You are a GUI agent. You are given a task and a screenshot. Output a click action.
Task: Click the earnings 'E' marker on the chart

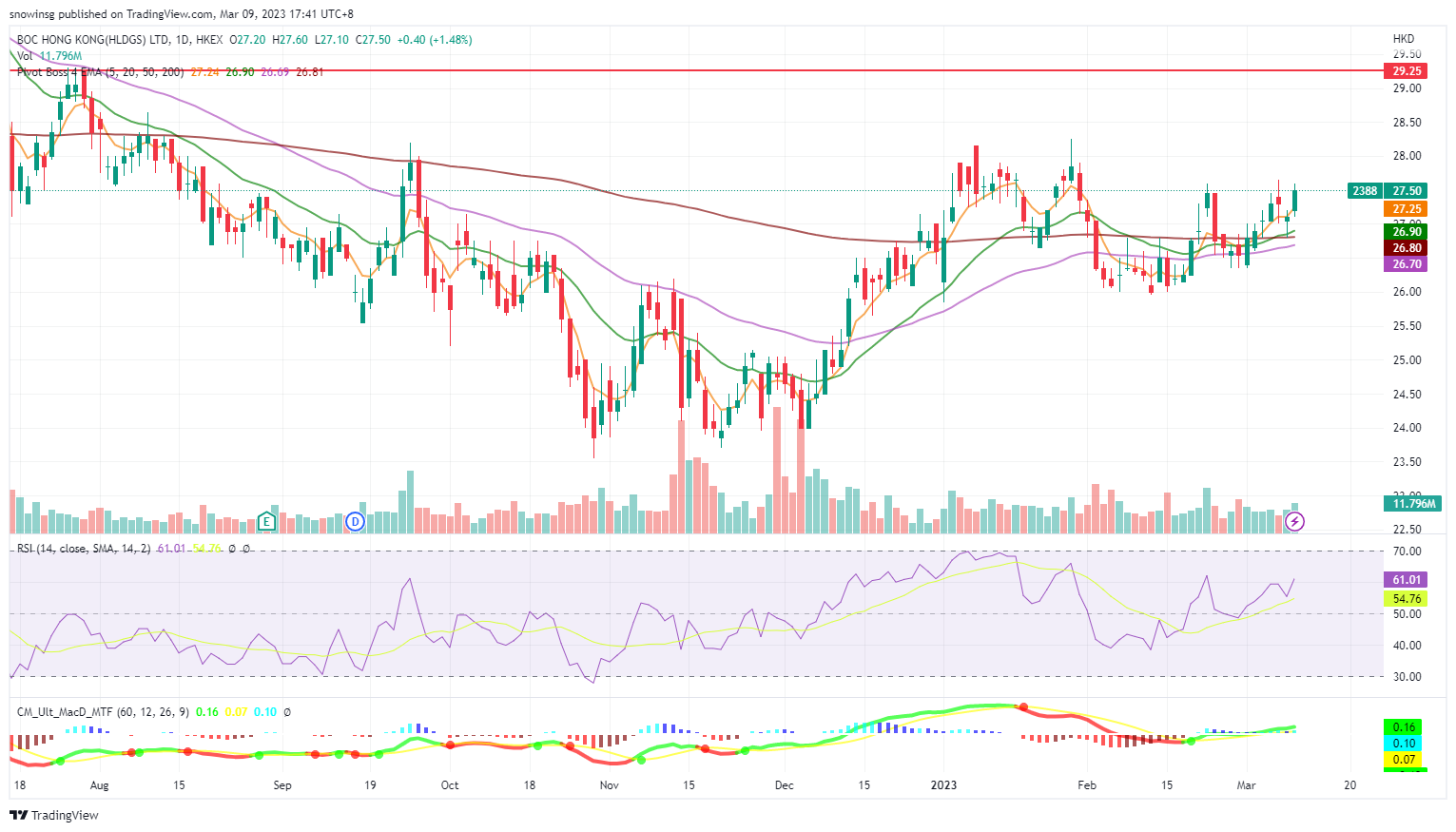coord(267,521)
